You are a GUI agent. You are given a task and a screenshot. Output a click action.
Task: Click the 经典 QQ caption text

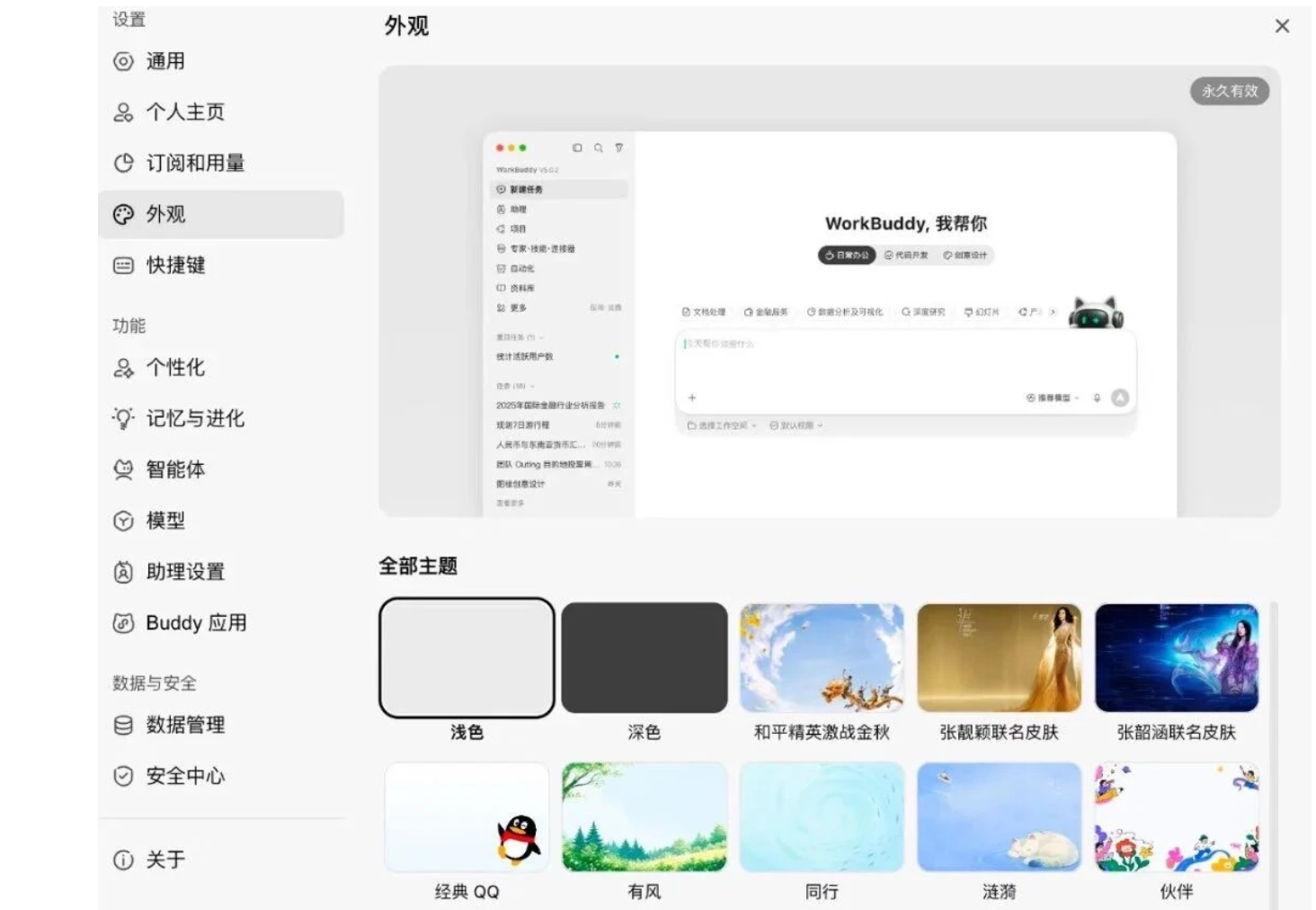click(x=467, y=892)
